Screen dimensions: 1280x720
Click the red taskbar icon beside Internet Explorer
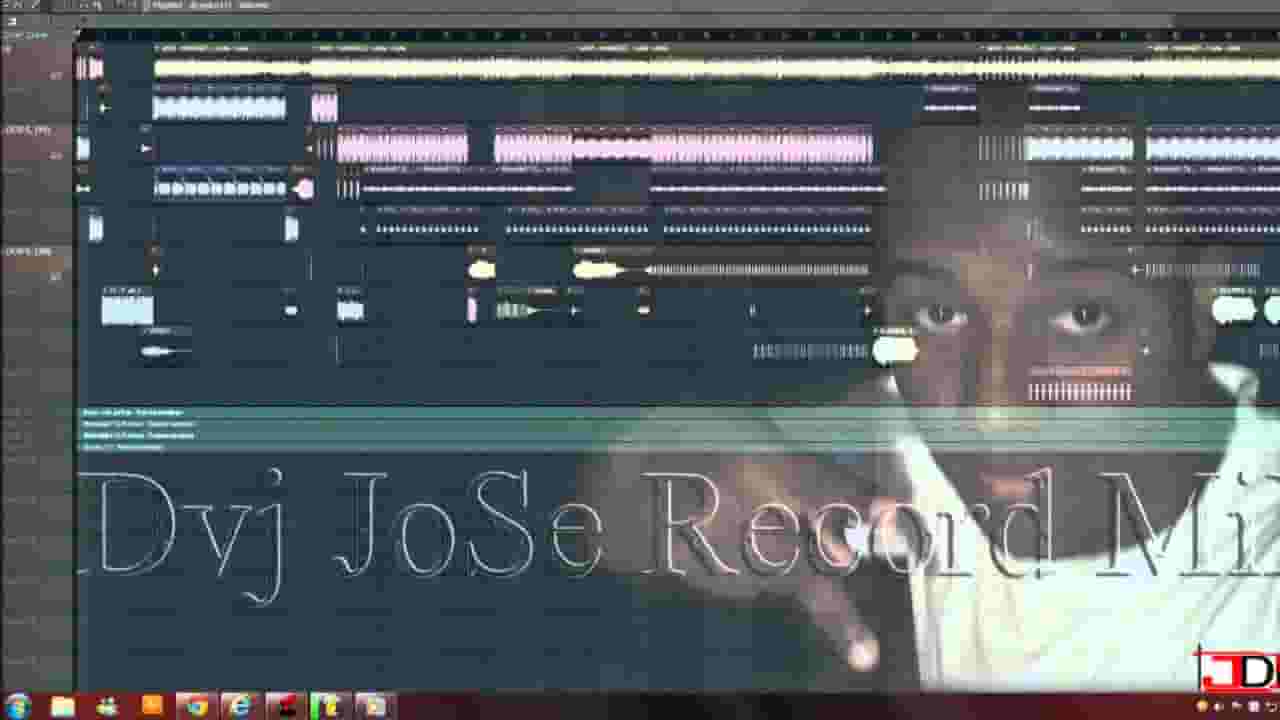(x=285, y=706)
